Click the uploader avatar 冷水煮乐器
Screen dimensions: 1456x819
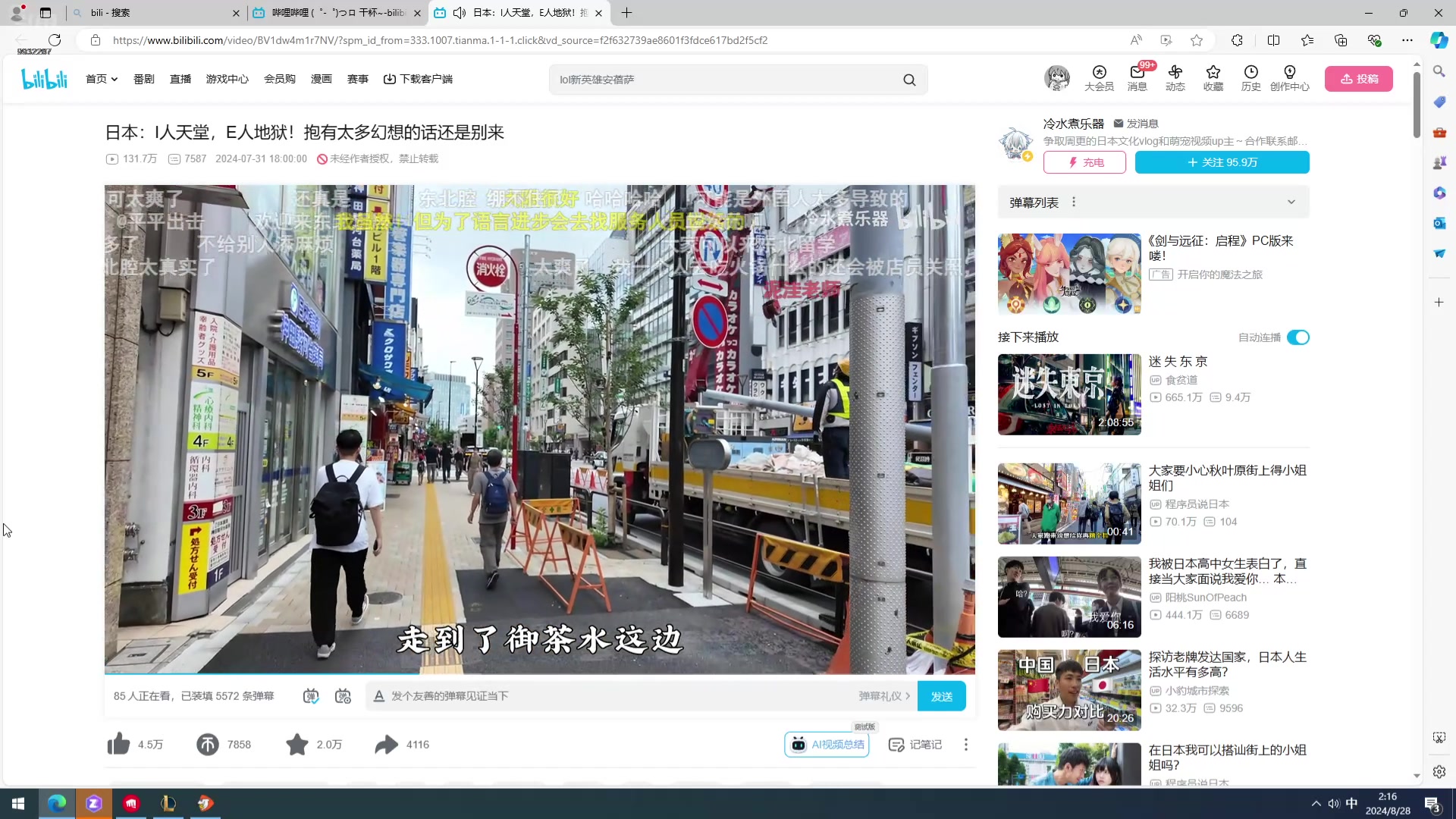point(1015,143)
